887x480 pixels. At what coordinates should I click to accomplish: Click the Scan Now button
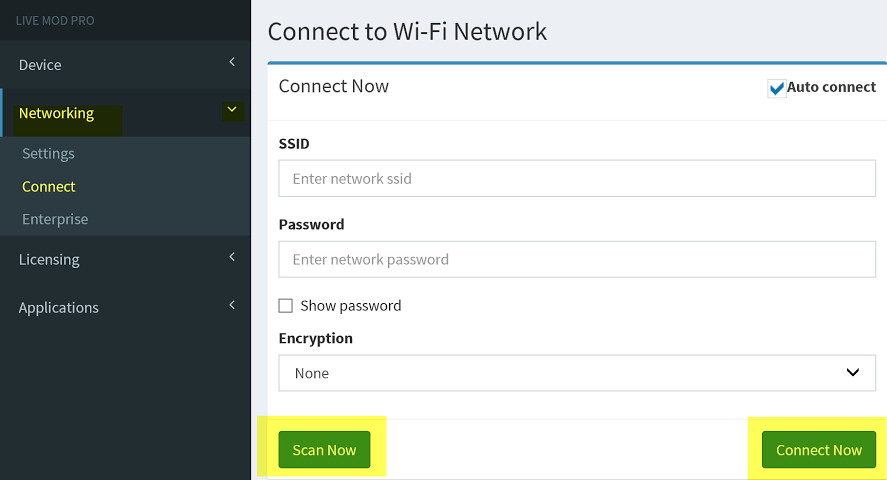tap(324, 450)
